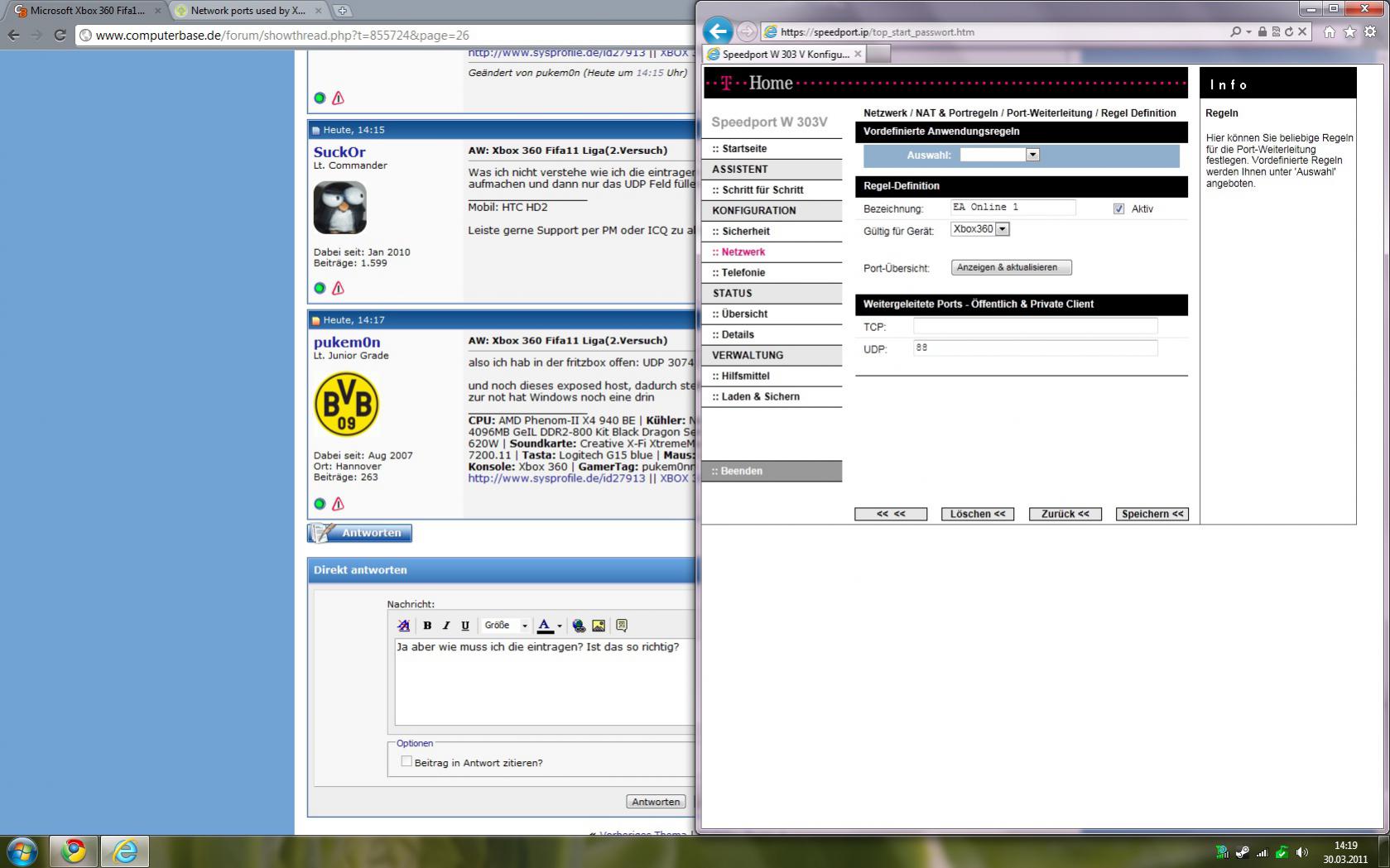Viewport: 1390px width, 868px height.
Task: Insert a link with the globe icon
Action: 579,626
